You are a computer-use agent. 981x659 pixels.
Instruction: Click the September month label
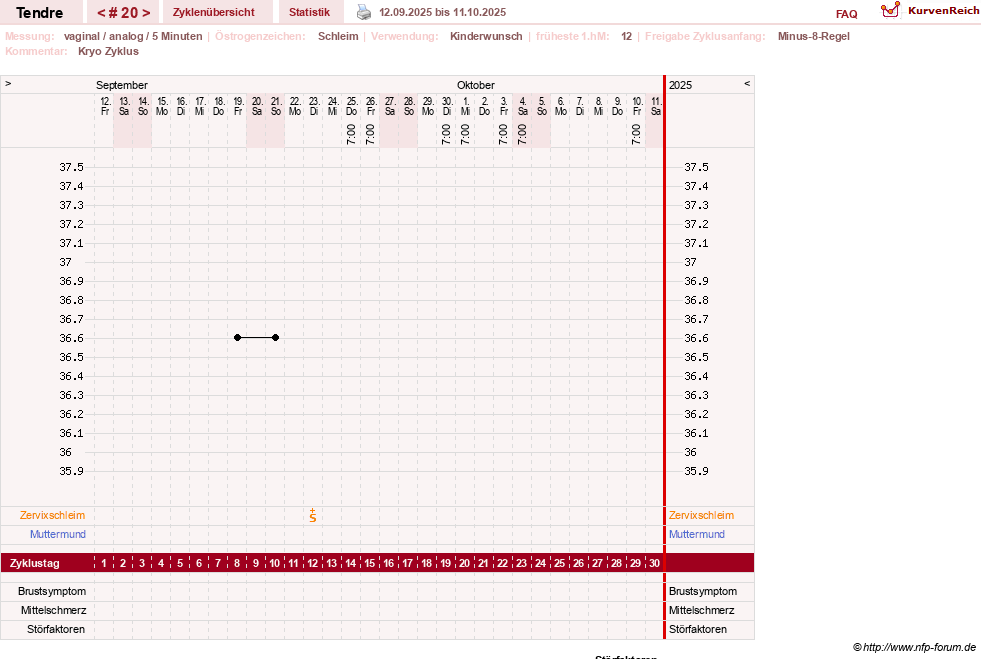pyautogui.click(x=122, y=85)
